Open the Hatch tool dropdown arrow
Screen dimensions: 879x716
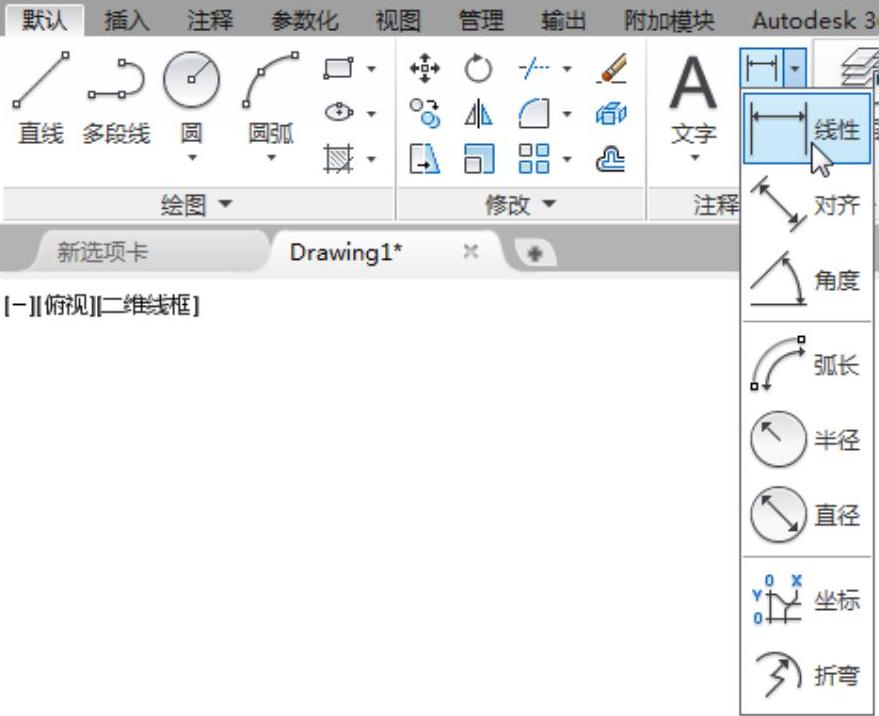click(x=371, y=159)
